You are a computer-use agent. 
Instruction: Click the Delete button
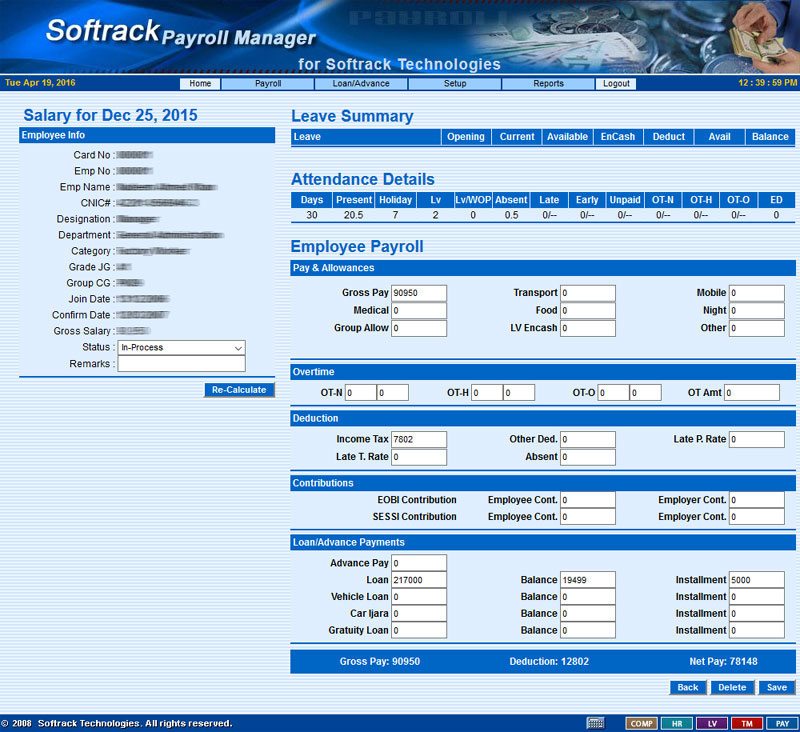[732, 688]
